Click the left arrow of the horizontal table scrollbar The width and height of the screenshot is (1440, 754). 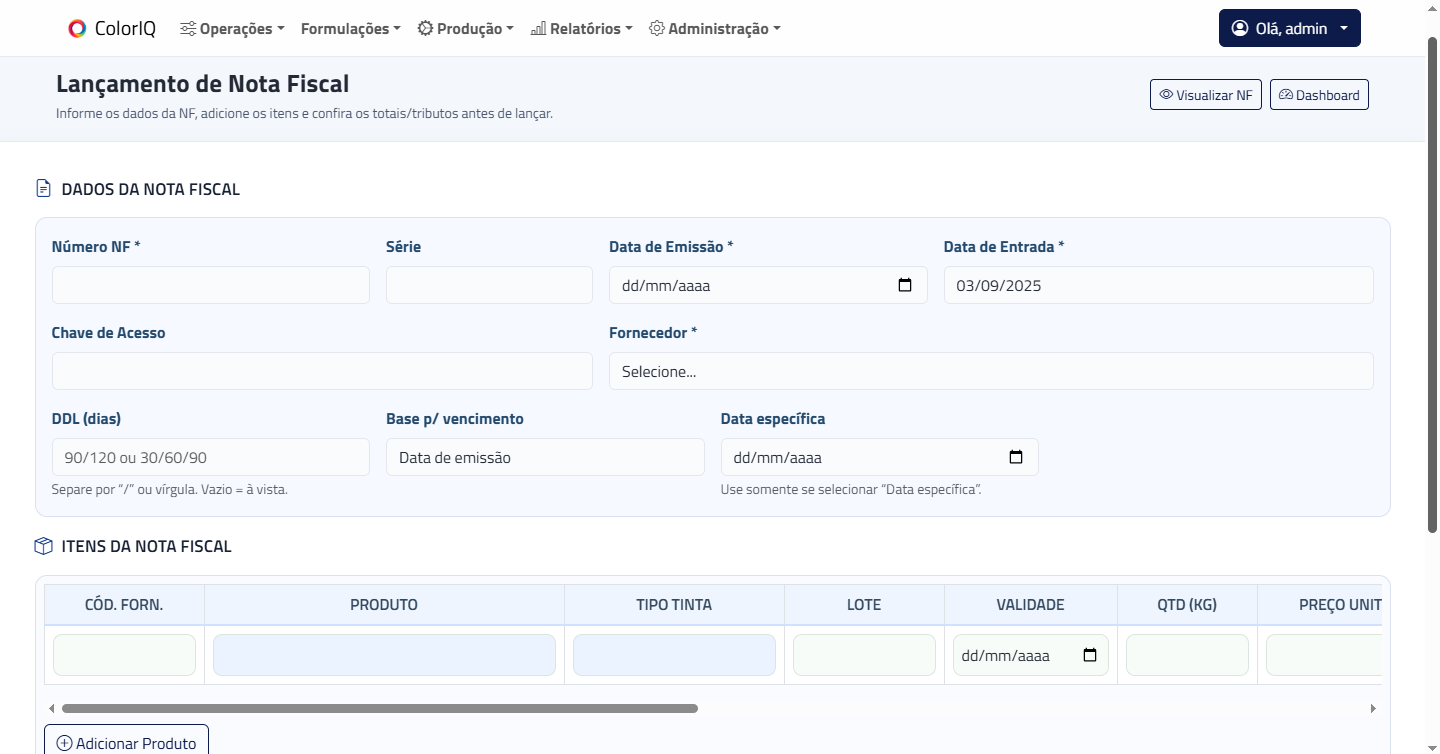coord(52,708)
